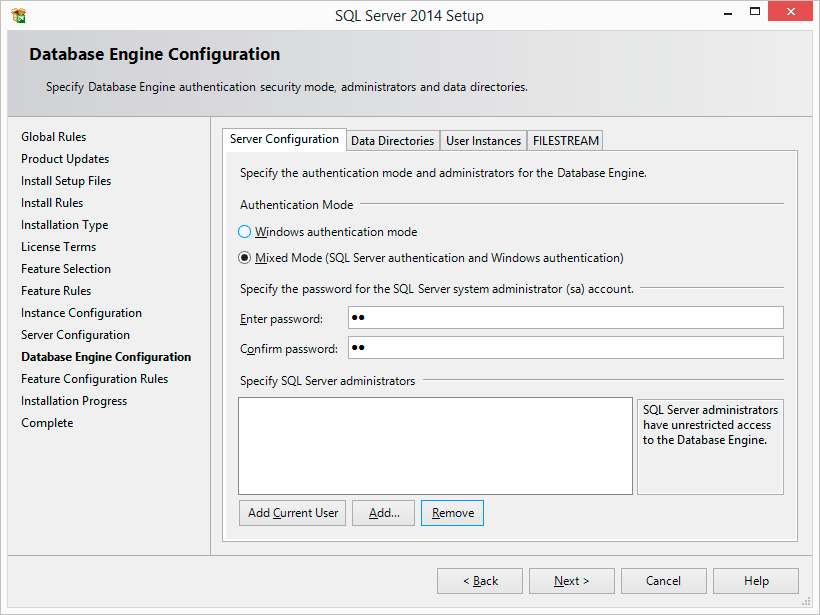Select Mixed Mode authentication radio button
Image resolution: width=820 pixels, height=615 pixels.
(244, 258)
